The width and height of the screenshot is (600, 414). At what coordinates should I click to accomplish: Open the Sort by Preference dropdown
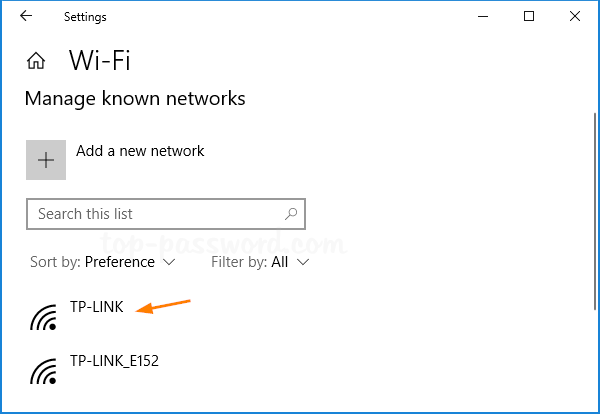click(x=103, y=262)
